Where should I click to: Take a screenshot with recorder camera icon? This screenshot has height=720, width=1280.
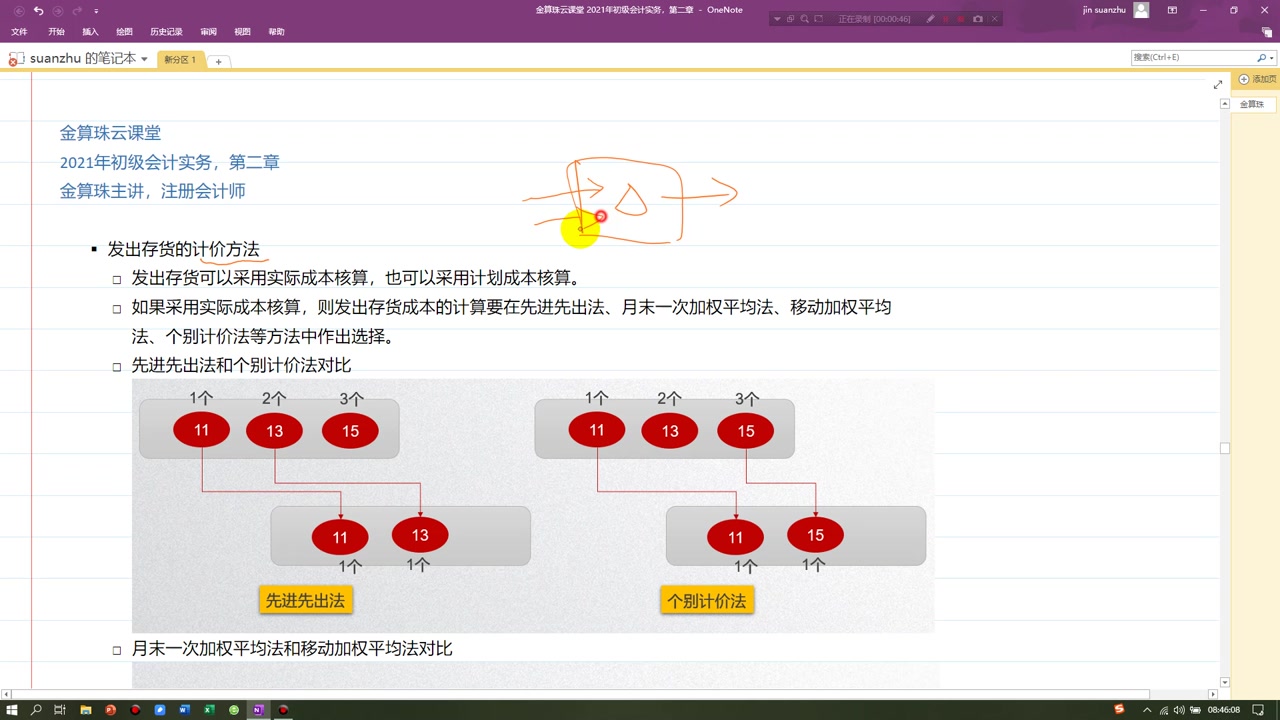click(x=978, y=19)
